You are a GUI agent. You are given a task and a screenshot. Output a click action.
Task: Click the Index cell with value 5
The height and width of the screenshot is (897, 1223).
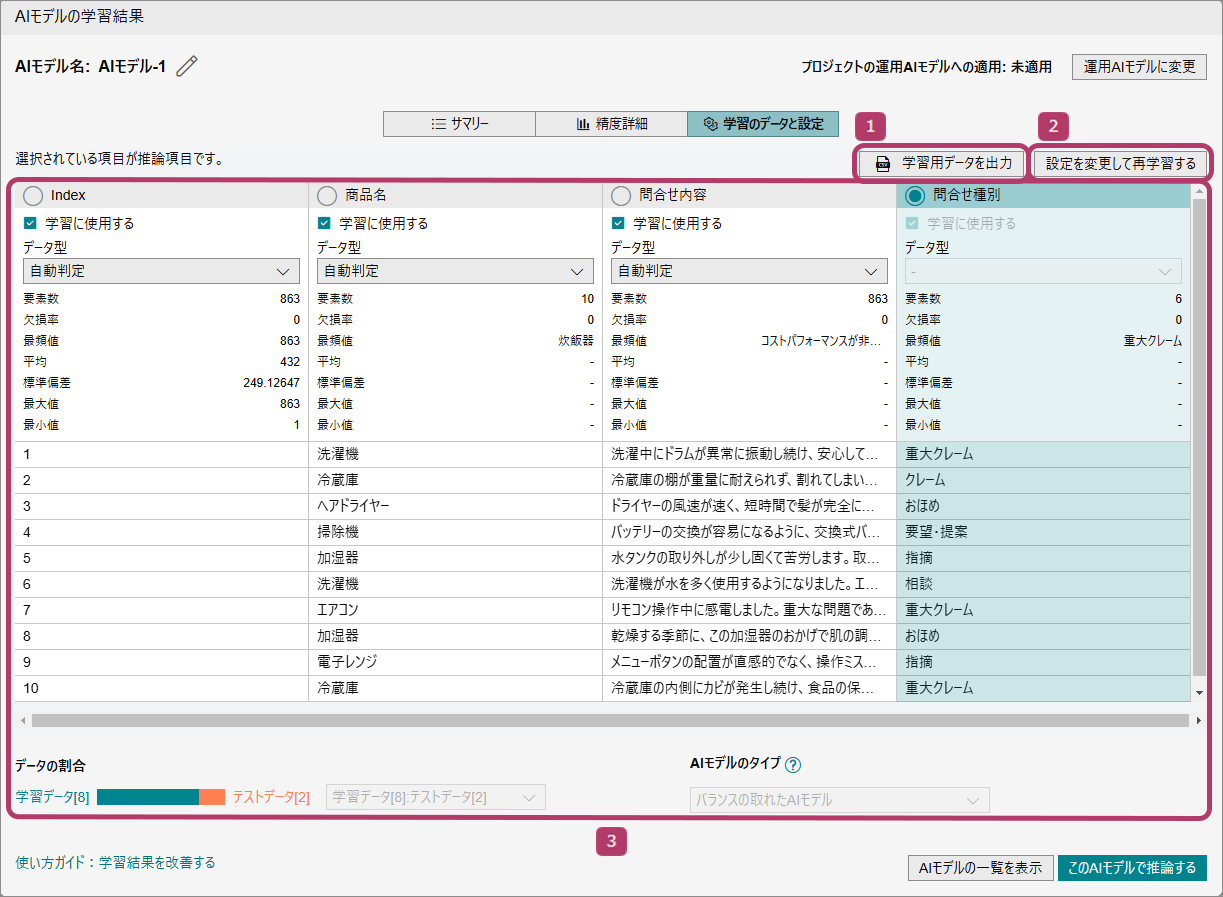point(161,558)
